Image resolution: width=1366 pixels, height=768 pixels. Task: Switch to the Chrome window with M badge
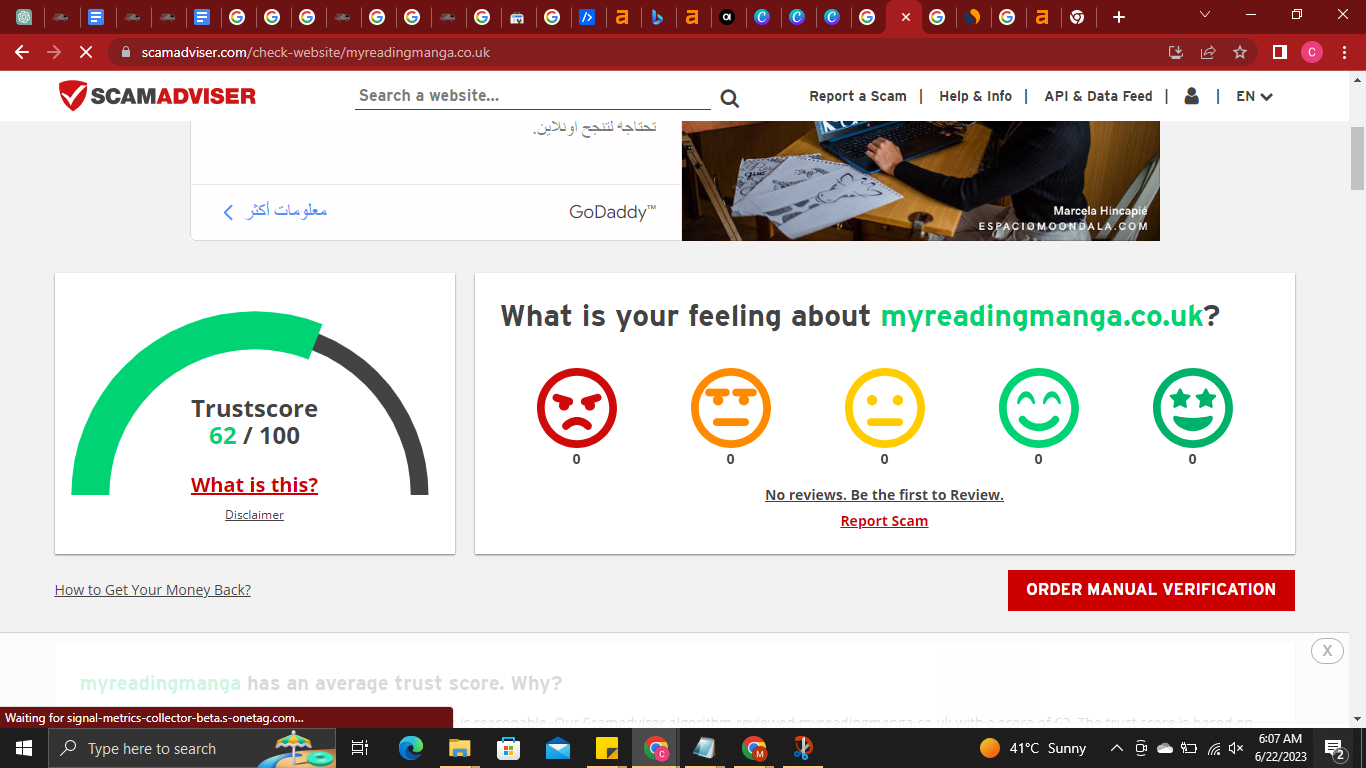coord(754,748)
